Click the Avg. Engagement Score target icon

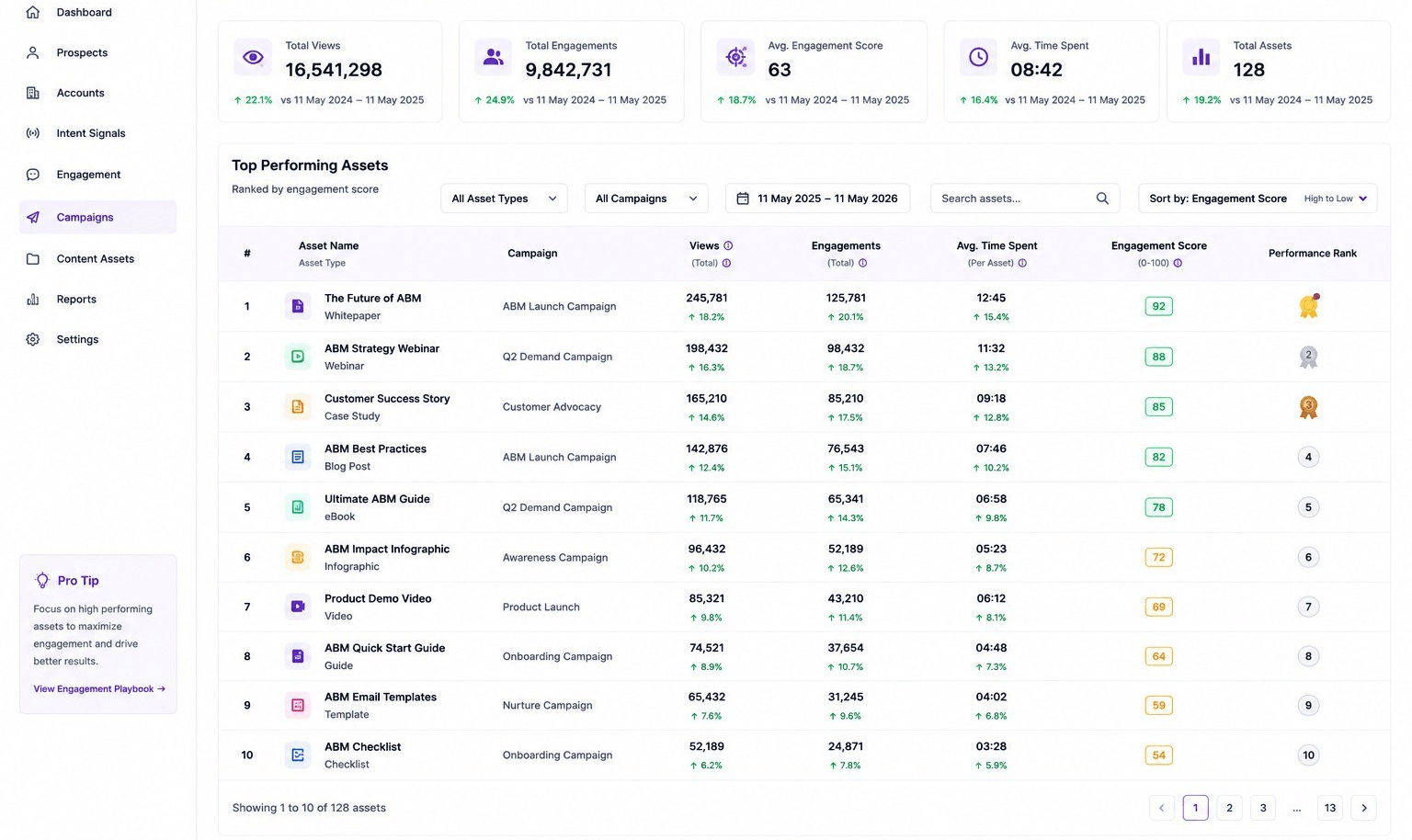[x=735, y=57]
